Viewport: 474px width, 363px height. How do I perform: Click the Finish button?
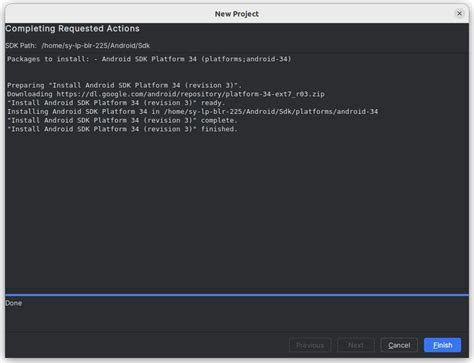click(x=442, y=345)
